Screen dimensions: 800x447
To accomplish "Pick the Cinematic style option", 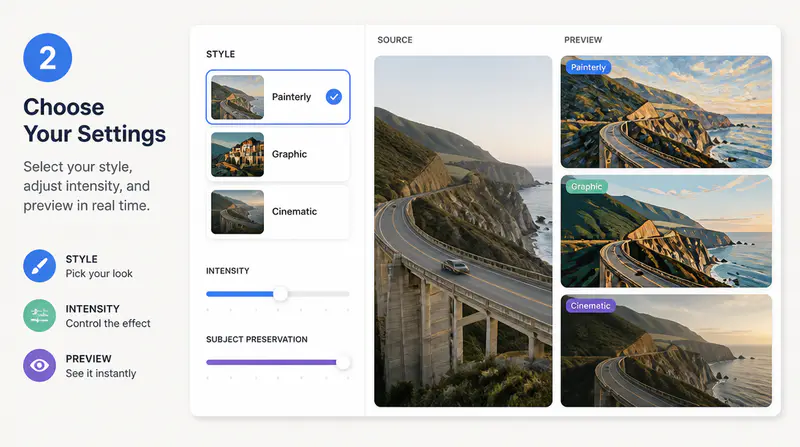I will coord(278,212).
